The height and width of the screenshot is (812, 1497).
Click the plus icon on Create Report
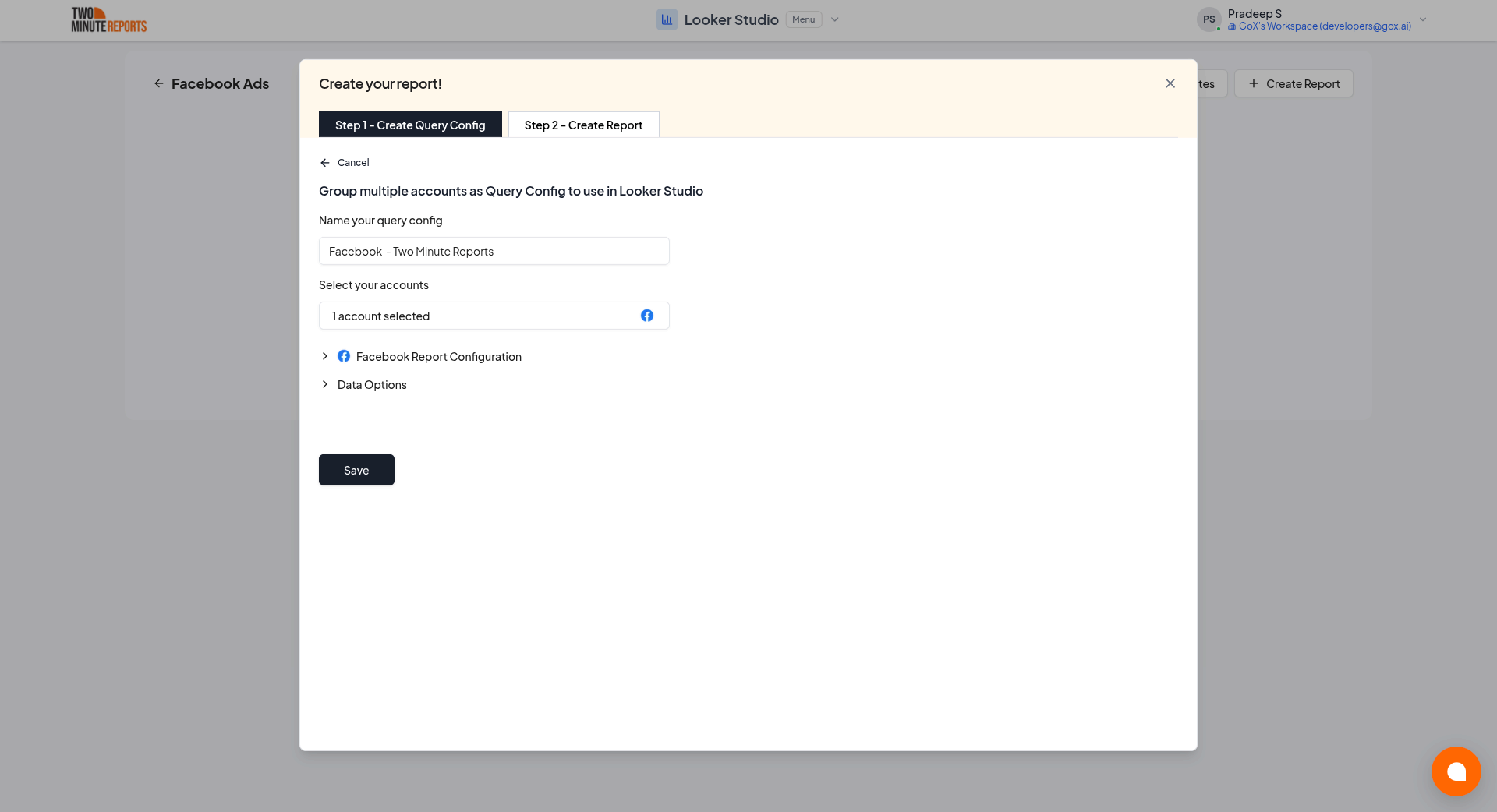(1253, 83)
